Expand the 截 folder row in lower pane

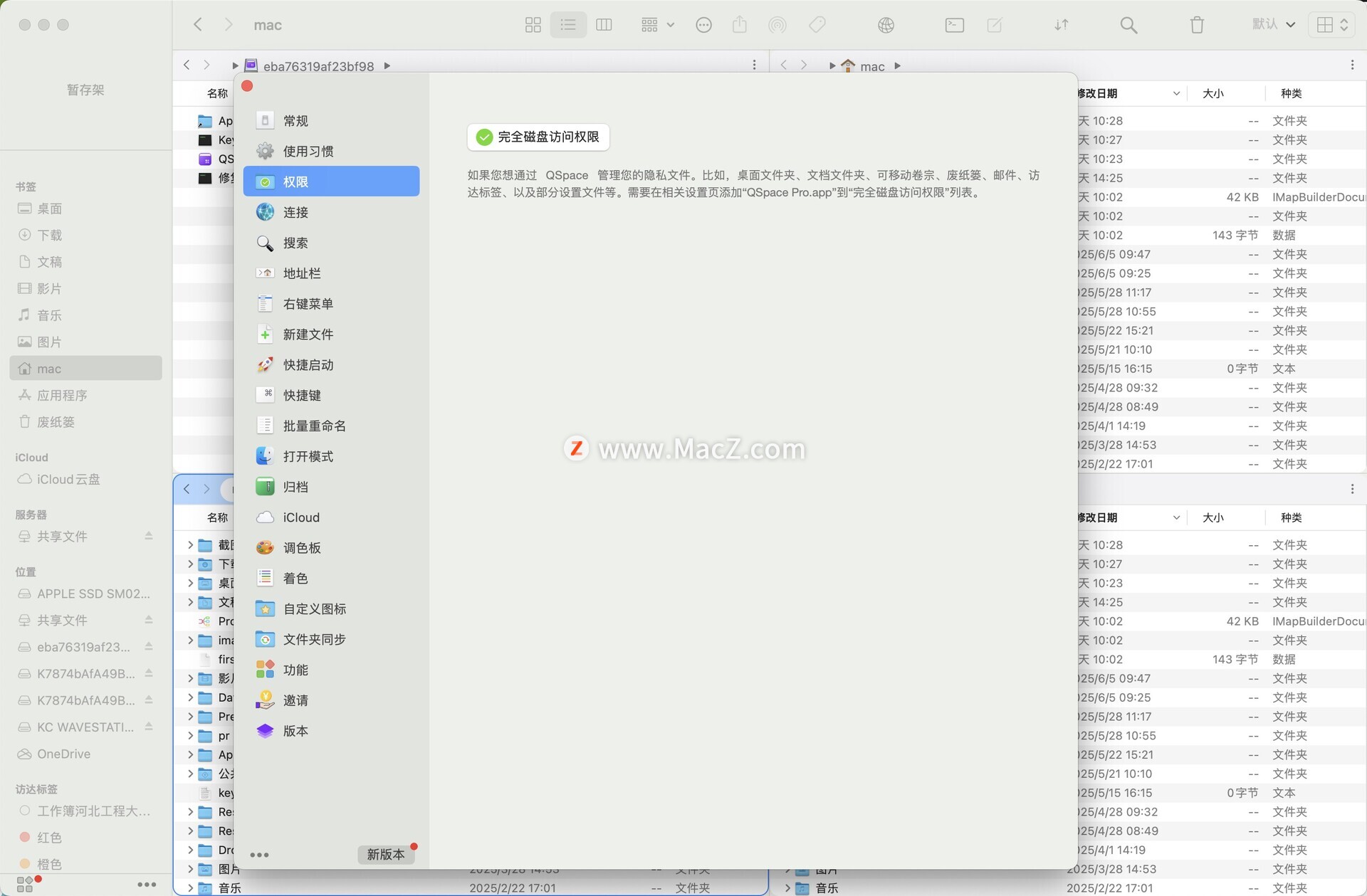click(x=190, y=545)
